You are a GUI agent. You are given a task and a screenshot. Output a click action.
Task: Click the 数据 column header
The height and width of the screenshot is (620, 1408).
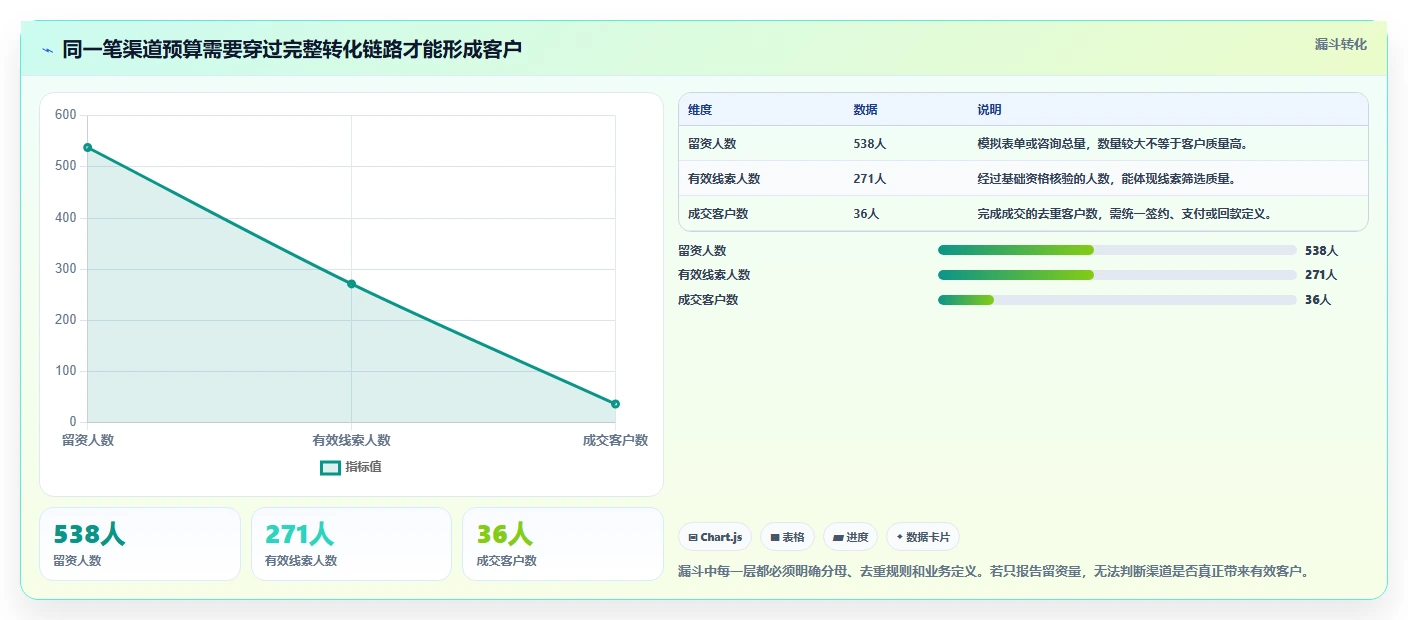pyautogui.click(x=865, y=110)
